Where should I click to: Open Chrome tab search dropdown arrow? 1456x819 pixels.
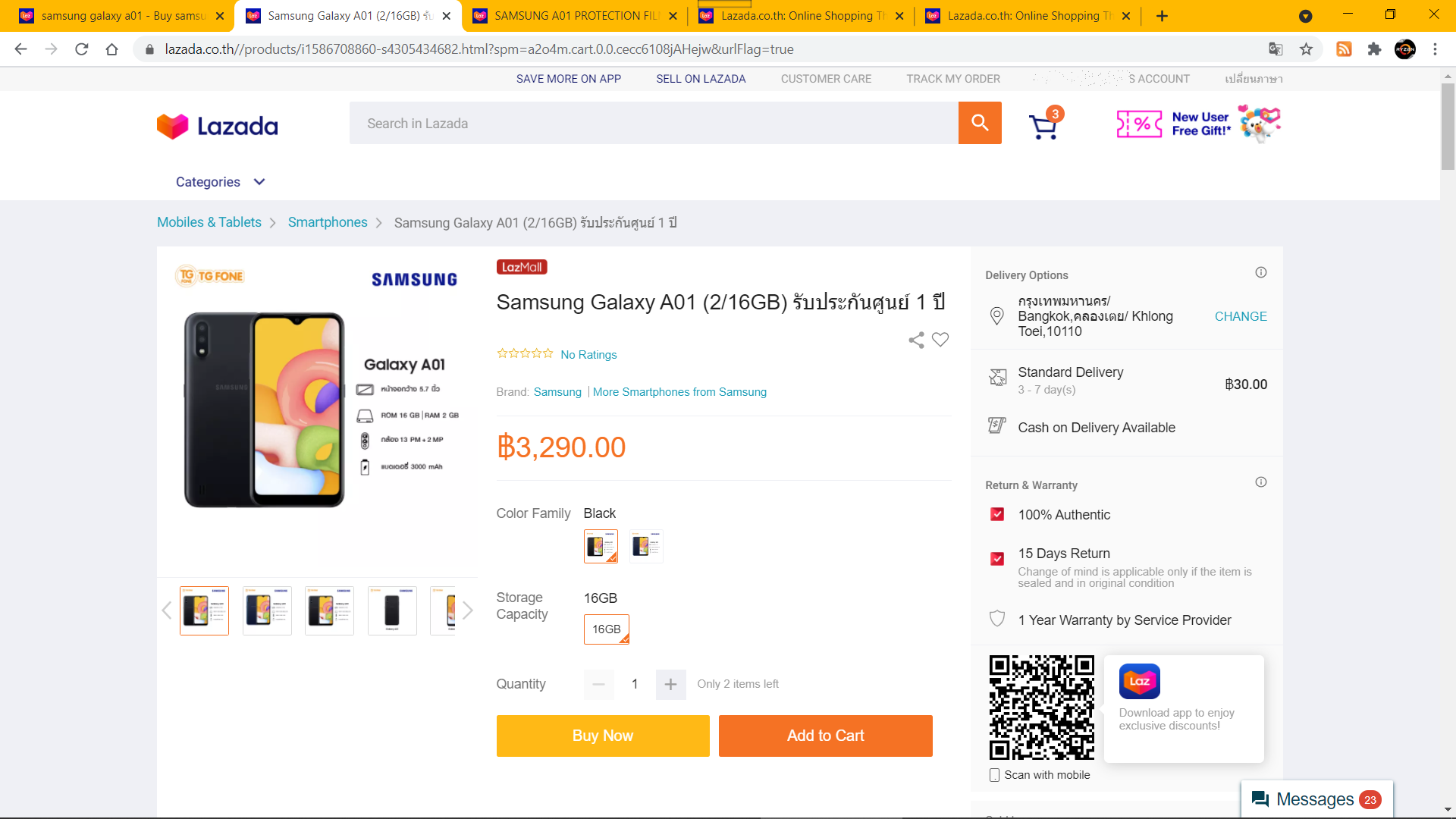pyautogui.click(x=1306, y=16)
